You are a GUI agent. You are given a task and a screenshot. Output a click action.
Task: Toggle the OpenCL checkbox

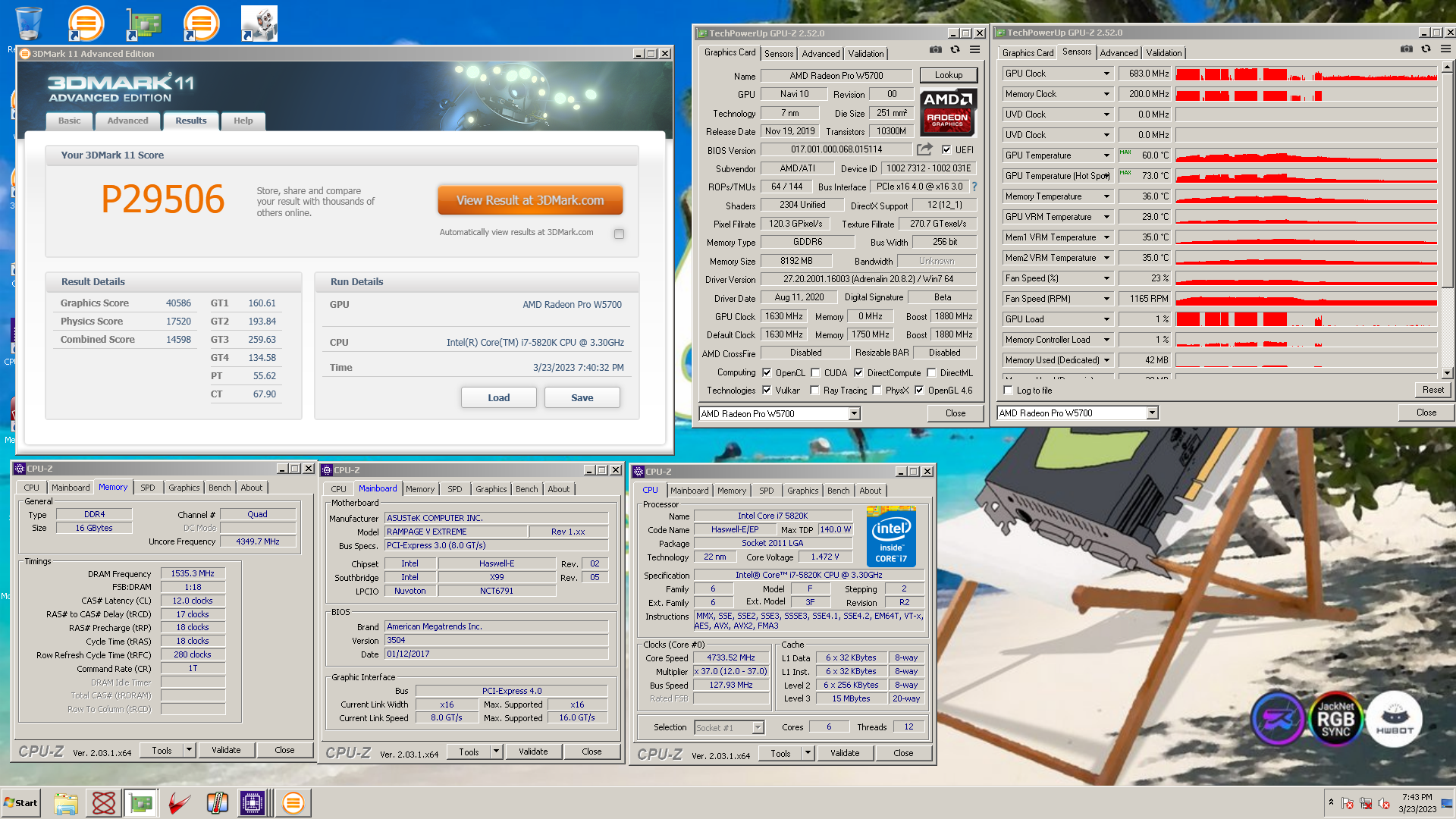click(767, 373)
